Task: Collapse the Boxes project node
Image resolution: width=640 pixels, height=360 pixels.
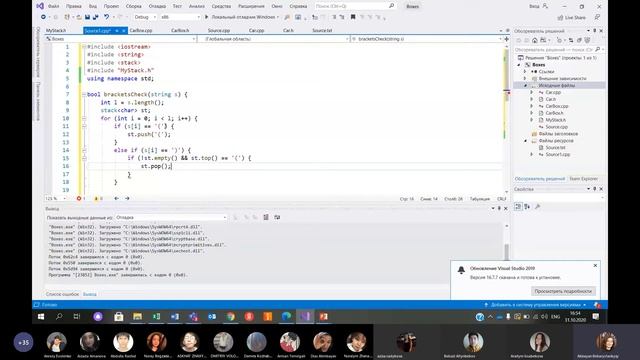Action: (520, 64)
